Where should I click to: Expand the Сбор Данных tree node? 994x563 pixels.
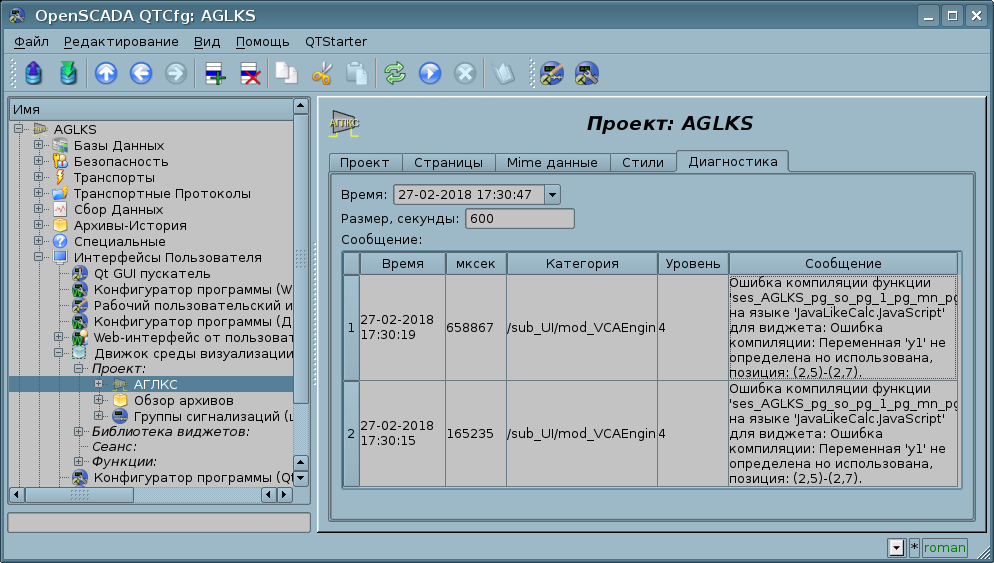coord(39,209)
